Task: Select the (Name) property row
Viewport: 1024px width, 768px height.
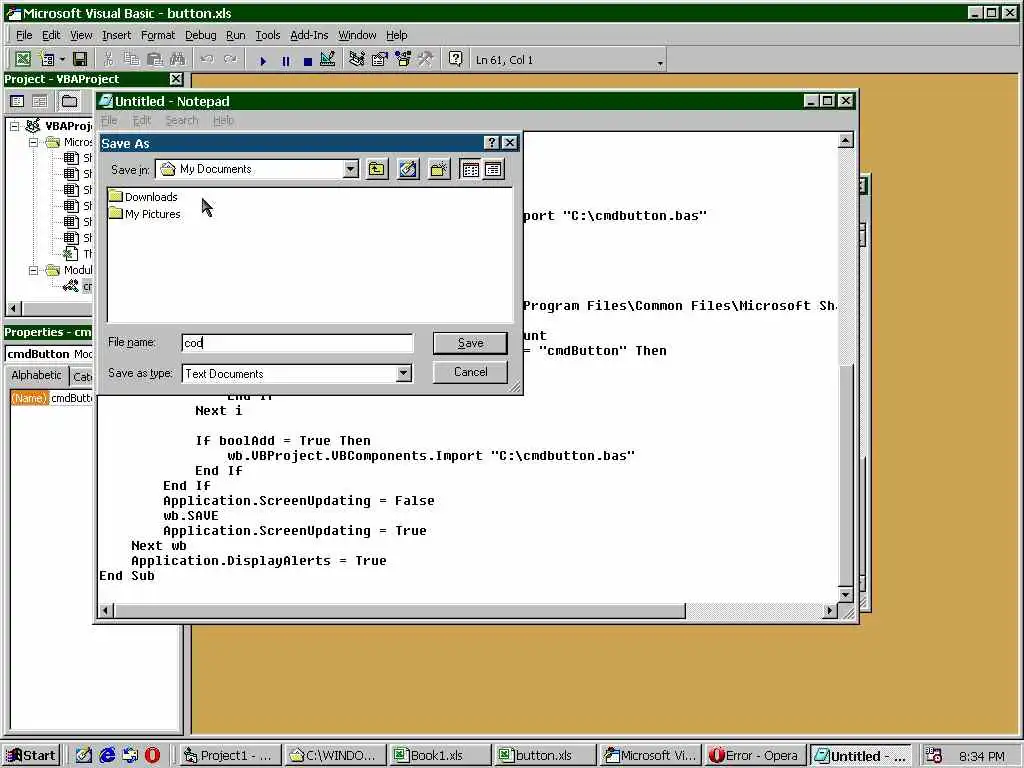Action: (x=51, y=398)
